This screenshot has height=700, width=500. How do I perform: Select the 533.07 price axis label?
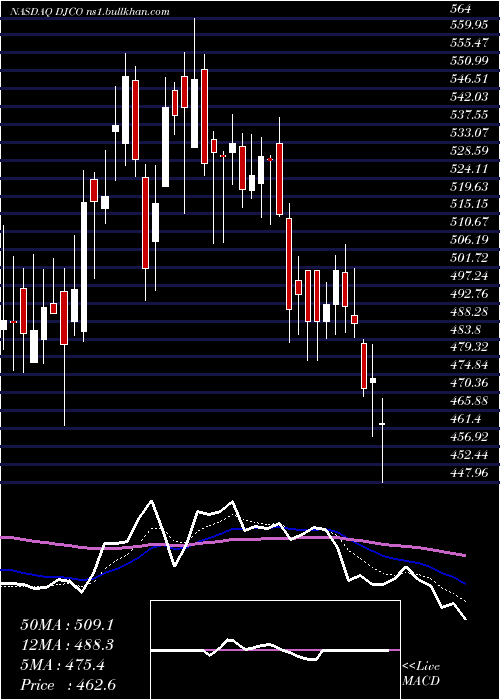tap(469, 133)
